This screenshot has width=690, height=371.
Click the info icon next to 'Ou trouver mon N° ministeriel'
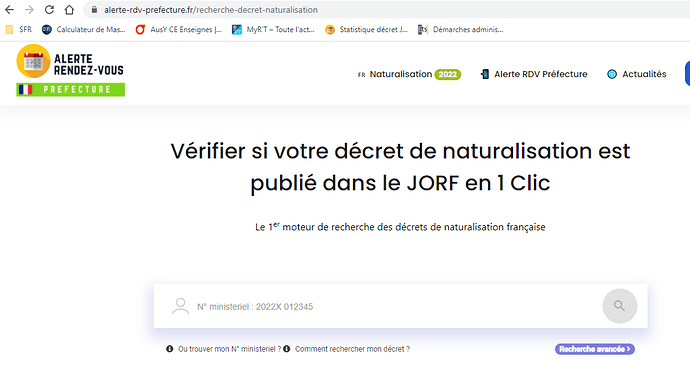169,349
